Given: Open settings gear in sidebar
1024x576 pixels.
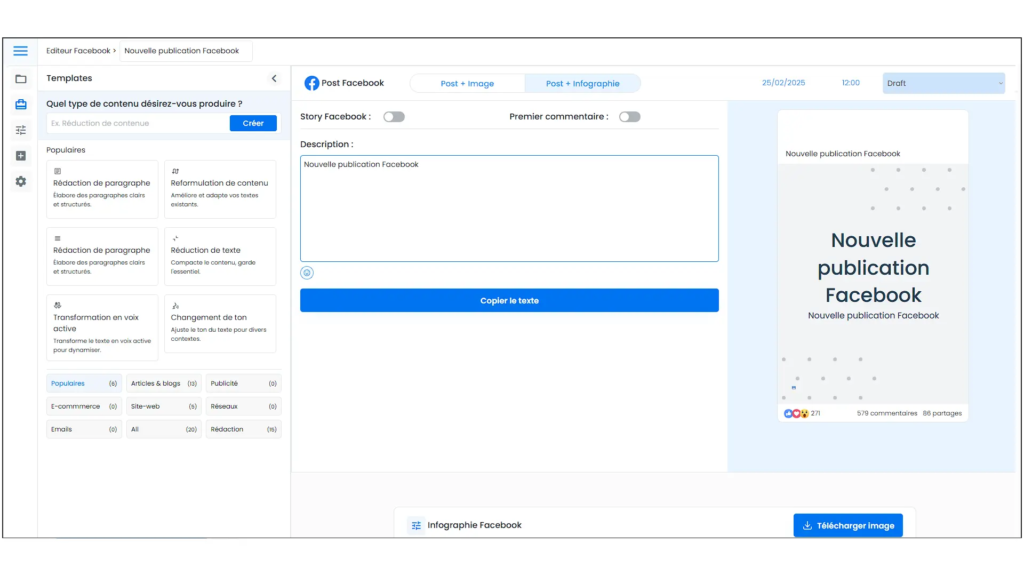Looking at the screenshot, I should (21, 182).
